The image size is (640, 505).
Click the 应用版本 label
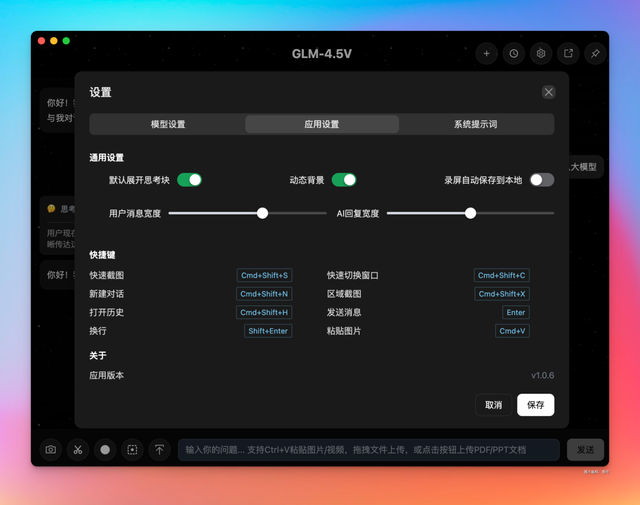[107, 376]
